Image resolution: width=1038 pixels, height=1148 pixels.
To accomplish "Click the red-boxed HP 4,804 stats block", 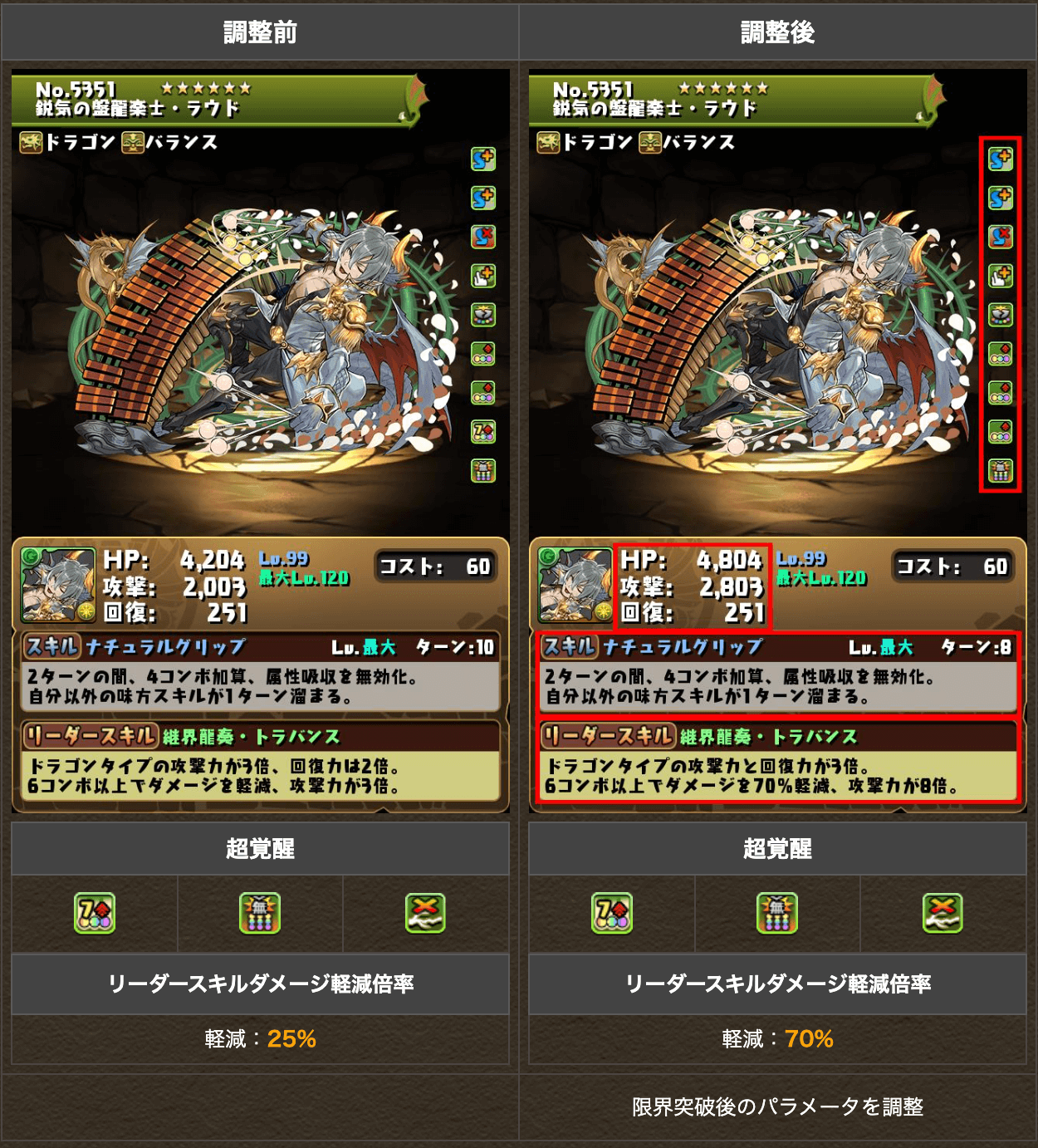I will pyautogui.click(x=693, y=586).
